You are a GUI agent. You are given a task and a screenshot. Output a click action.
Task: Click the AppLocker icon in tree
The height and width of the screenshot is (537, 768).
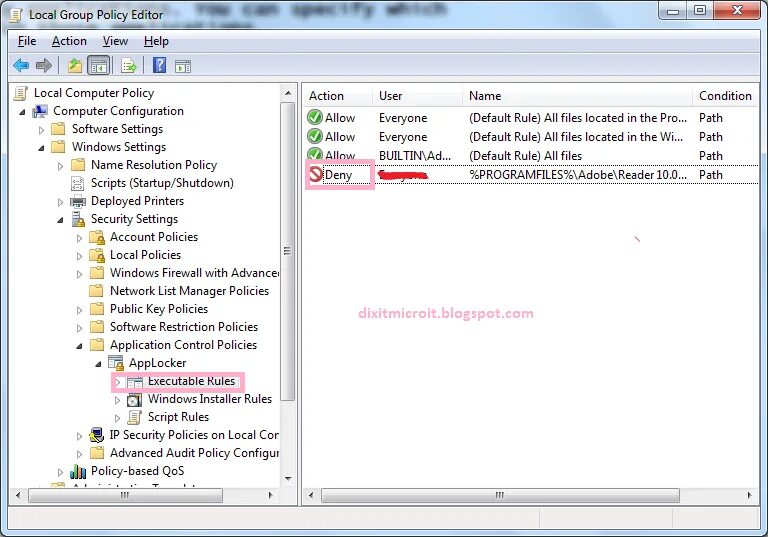tap(116, 363)
